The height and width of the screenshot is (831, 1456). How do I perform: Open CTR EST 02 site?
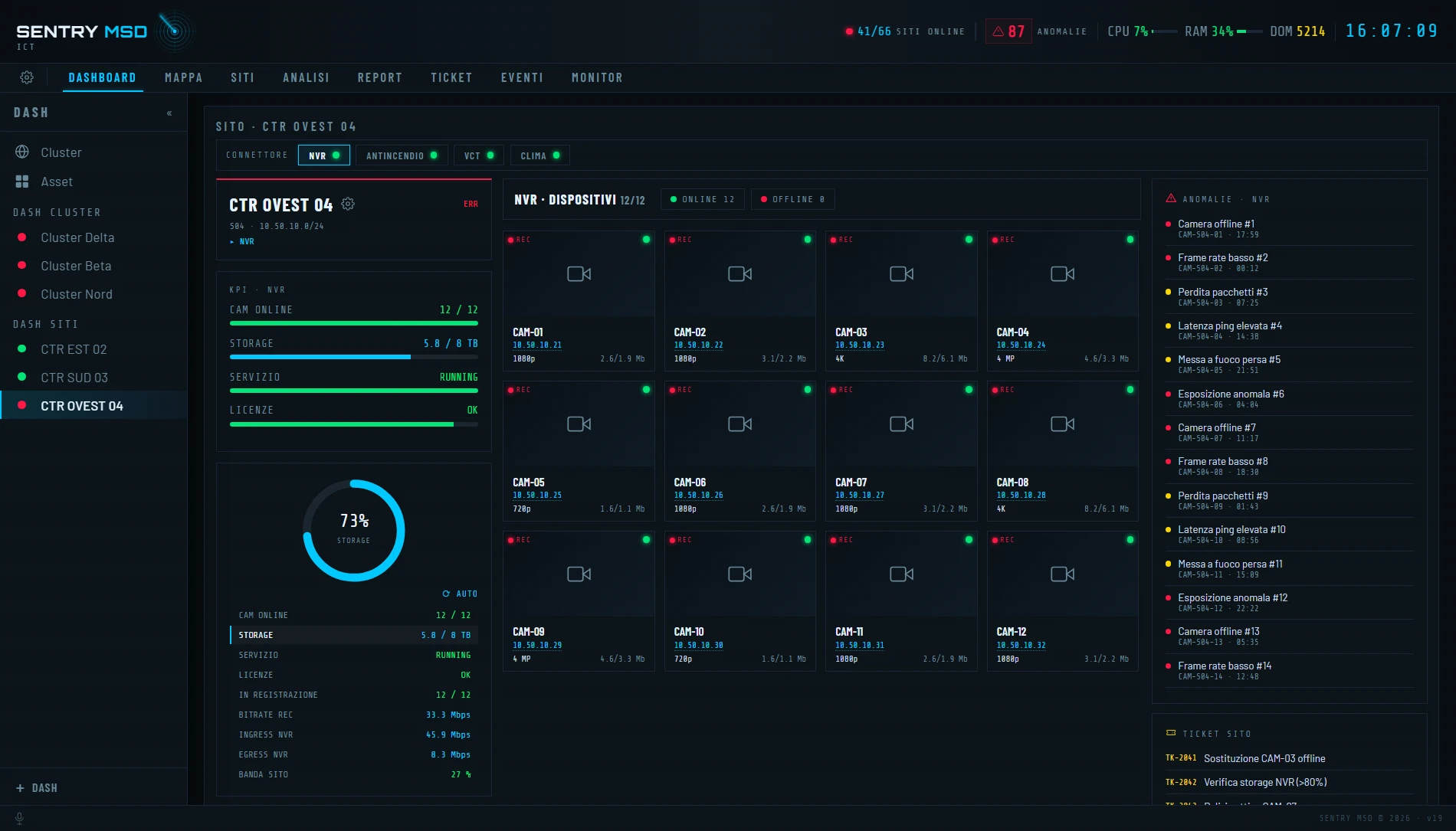(93, 349)
